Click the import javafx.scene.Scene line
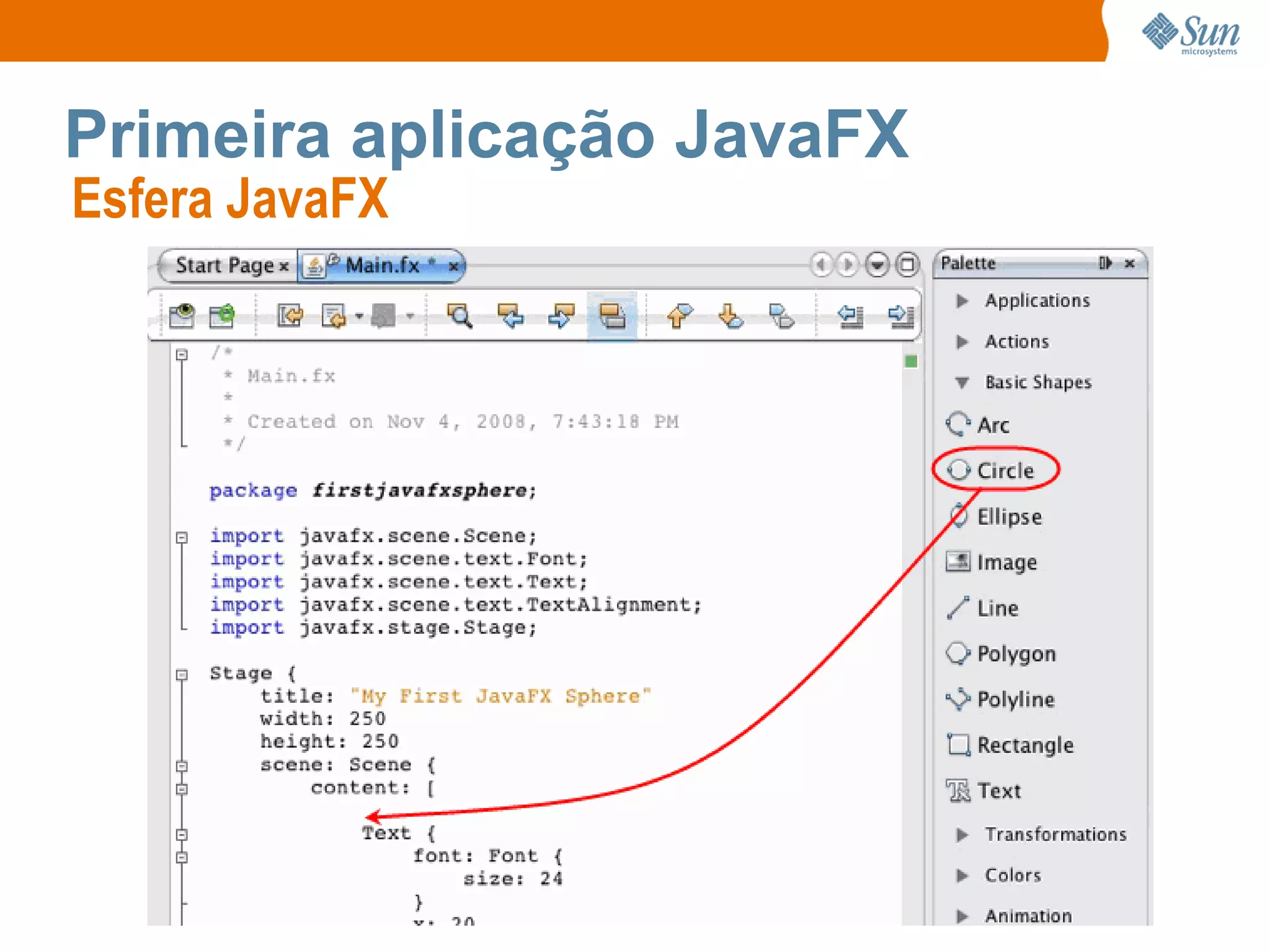 point(373,536)
